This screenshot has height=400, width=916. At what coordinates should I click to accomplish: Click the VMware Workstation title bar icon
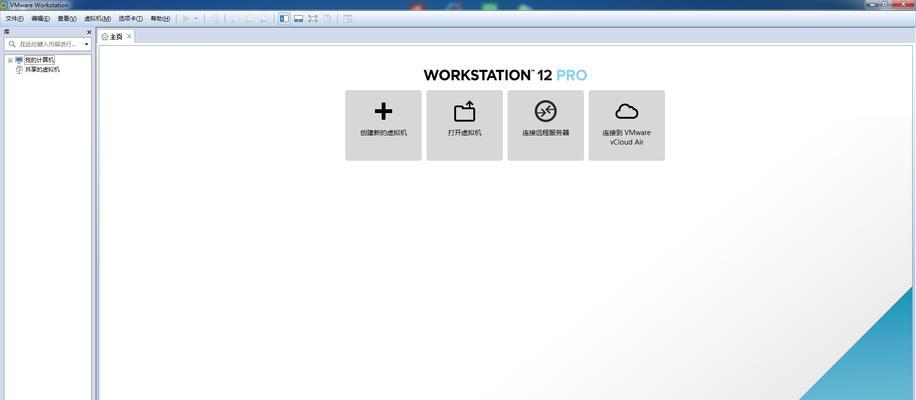(x=4, y=5)
